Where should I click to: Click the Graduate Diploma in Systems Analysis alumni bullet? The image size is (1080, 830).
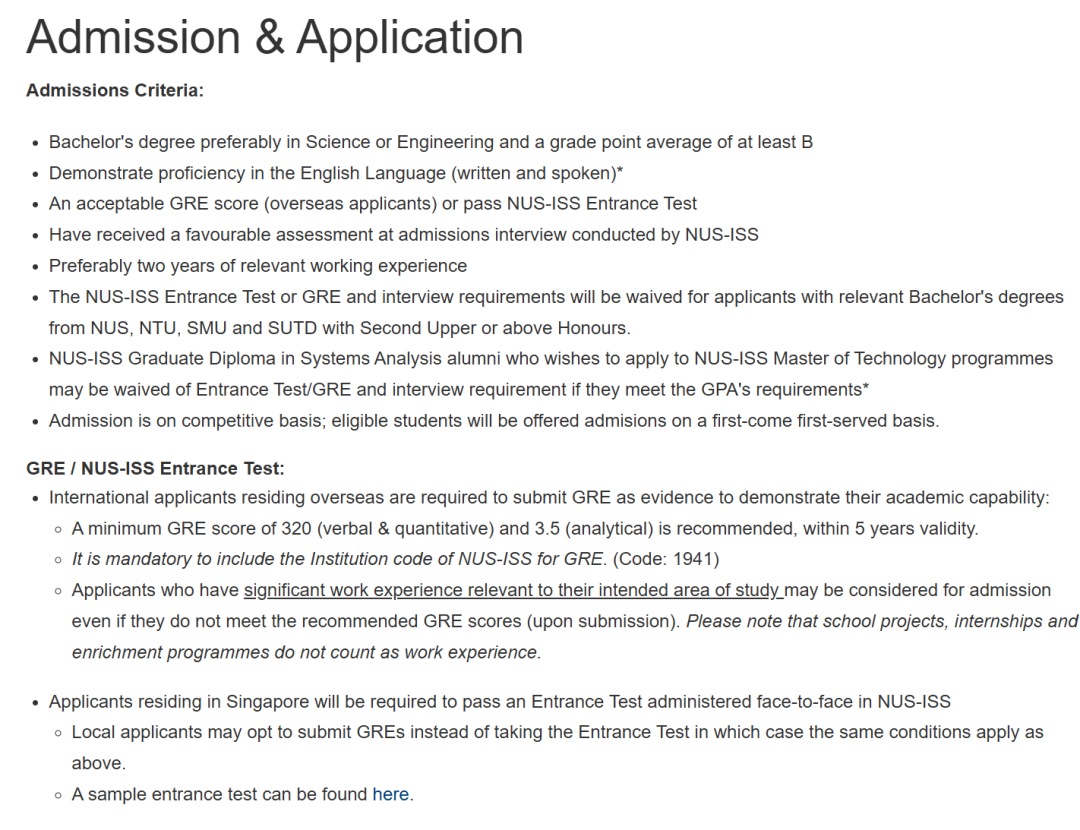[550, 359]
